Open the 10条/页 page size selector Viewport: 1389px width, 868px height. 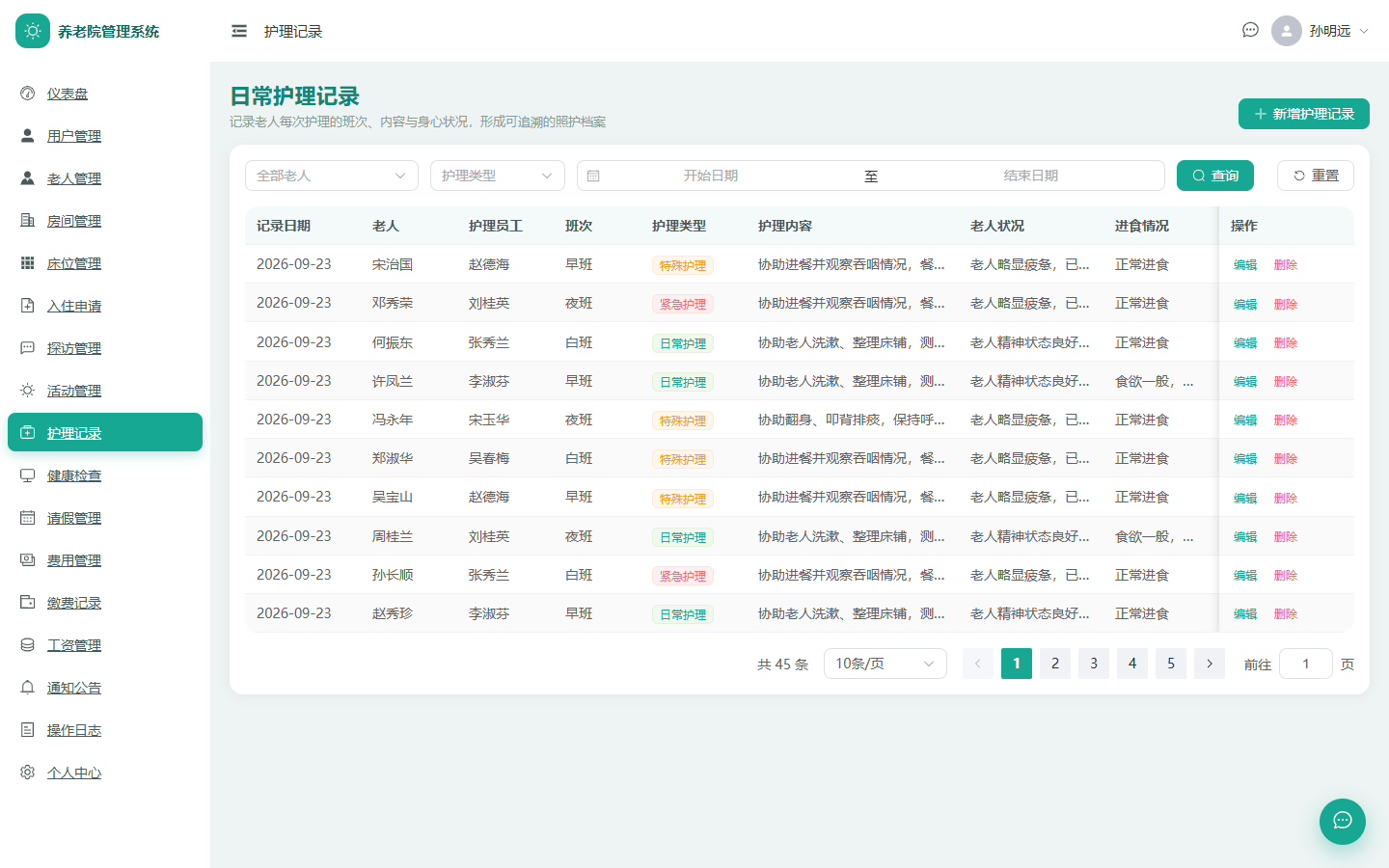(x=885, y=664)
